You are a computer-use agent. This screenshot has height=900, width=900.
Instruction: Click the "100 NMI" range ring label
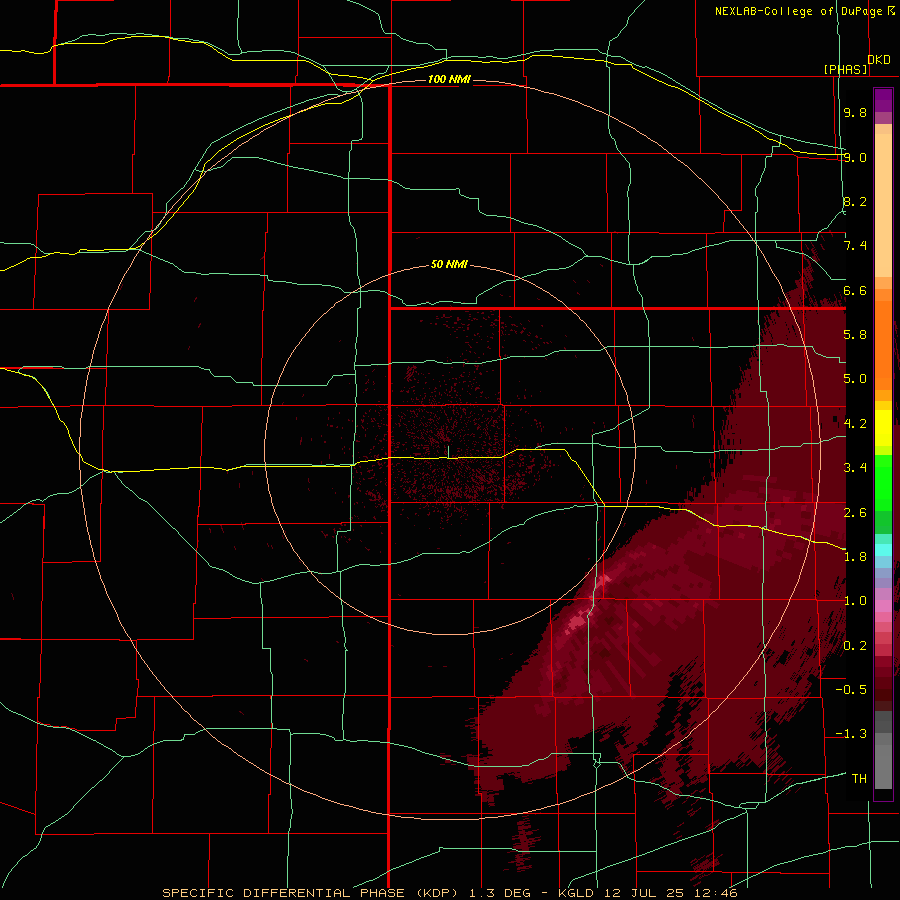point(449,79)
